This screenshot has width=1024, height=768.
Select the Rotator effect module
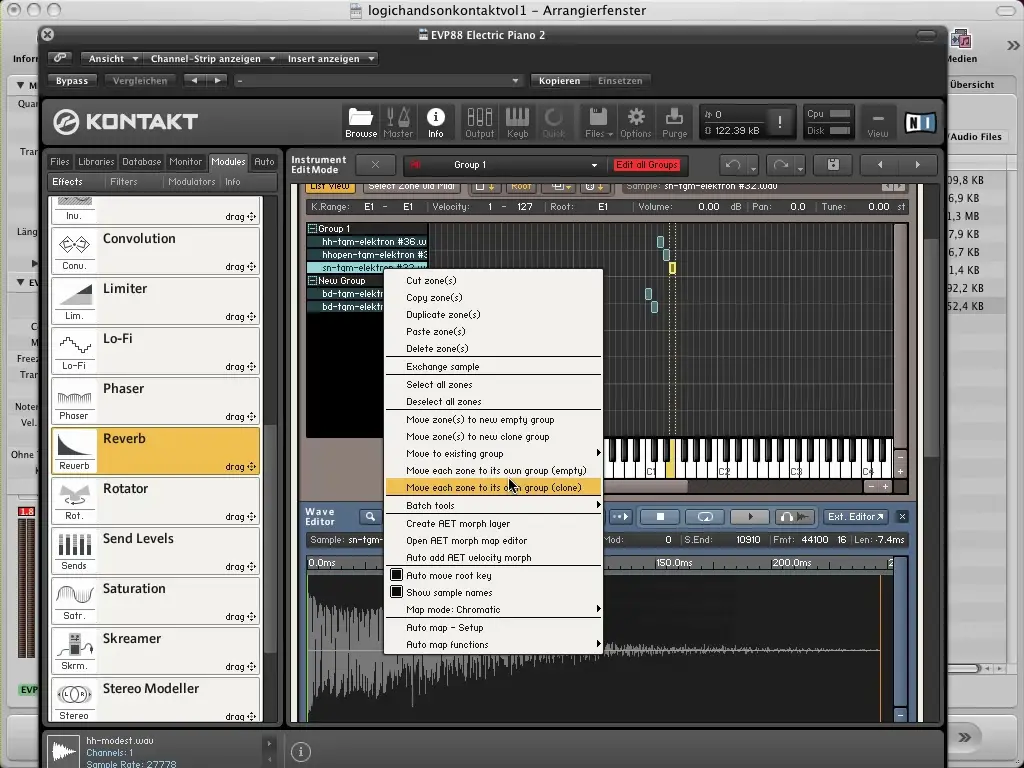(x=155, y=501)
